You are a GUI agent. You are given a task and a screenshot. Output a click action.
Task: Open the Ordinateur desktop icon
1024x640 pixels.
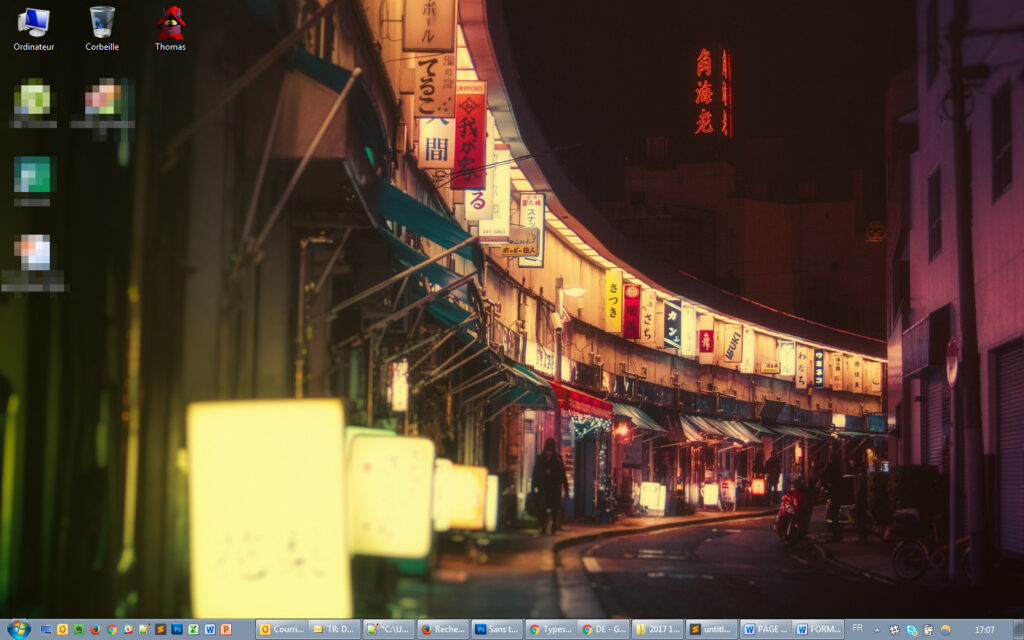click(36, 20)
